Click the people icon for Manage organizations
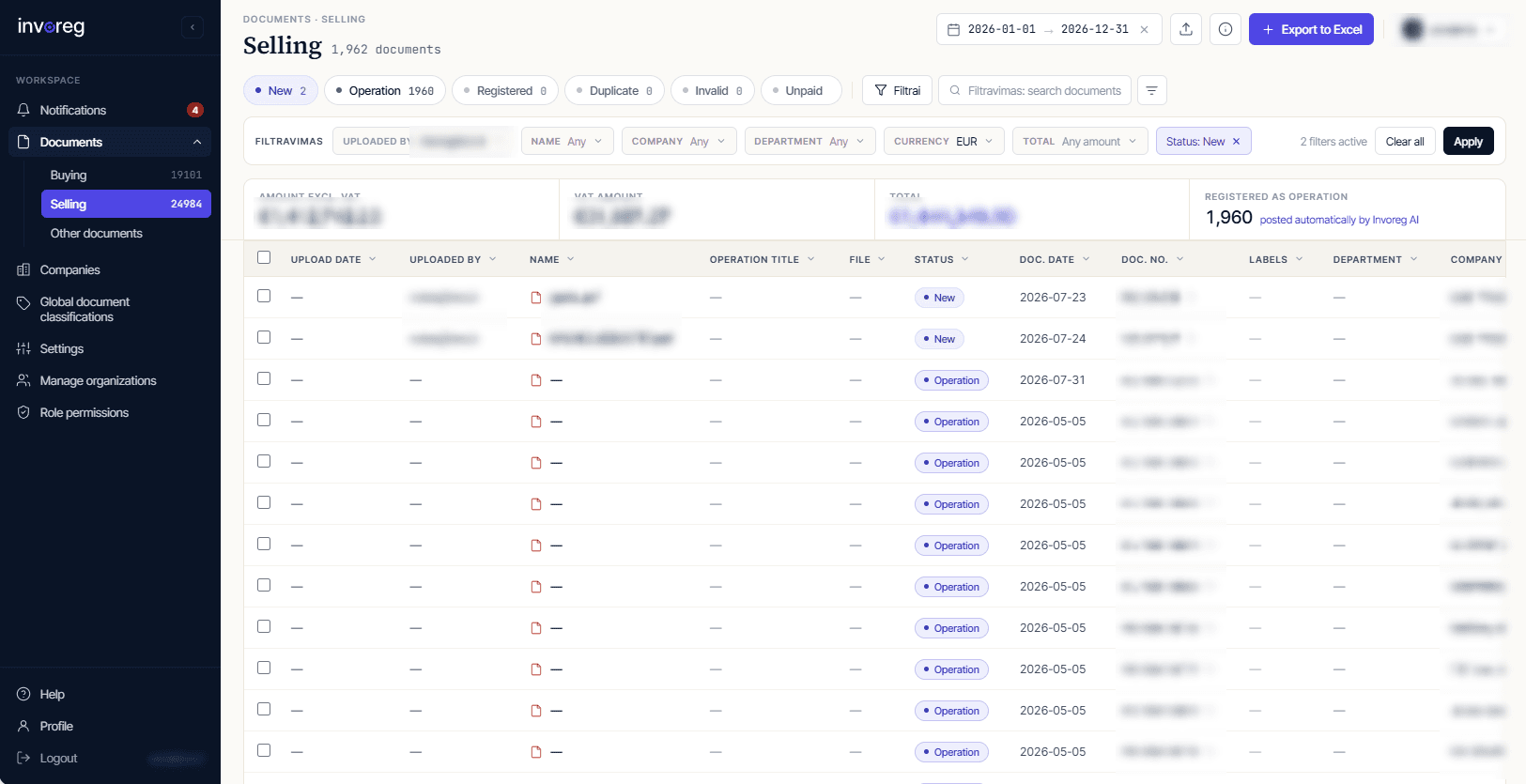This screenshot has width=1526, height=784. [x=23, y=380]
